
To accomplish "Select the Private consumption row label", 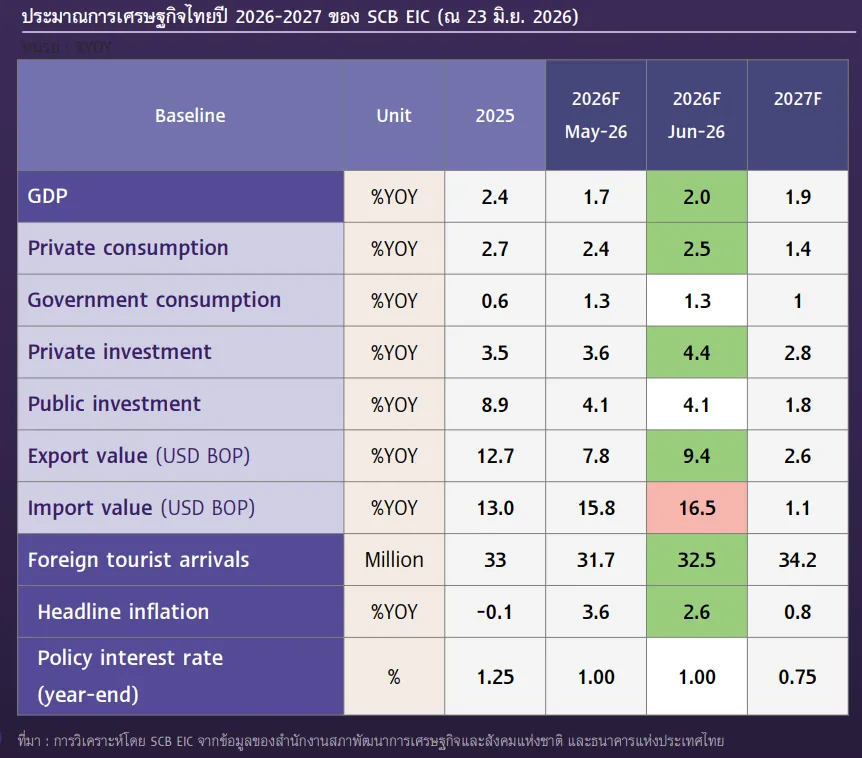I will click(x=128, y=248).
